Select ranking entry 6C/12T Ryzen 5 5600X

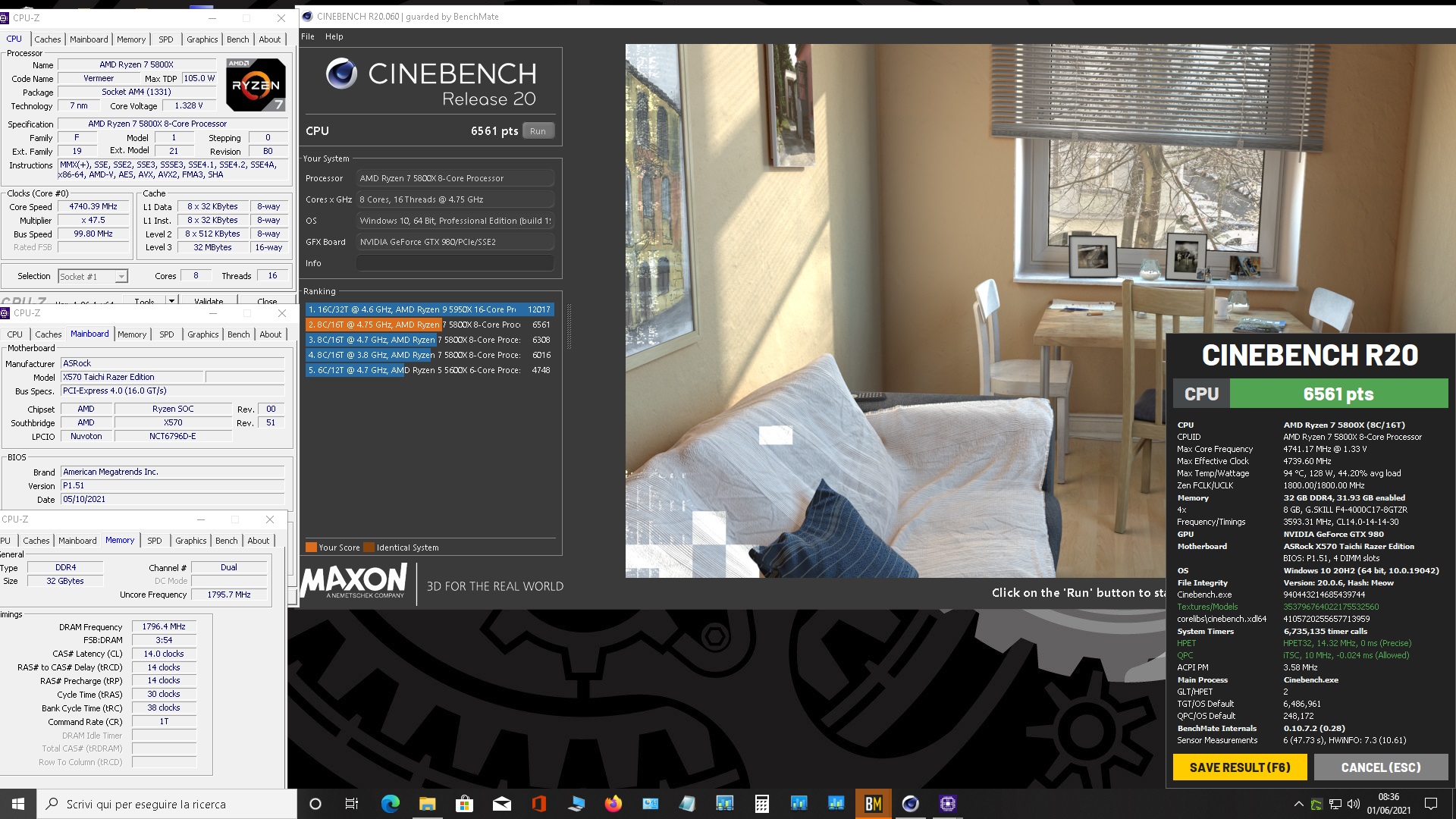click(x=429, y=370)
